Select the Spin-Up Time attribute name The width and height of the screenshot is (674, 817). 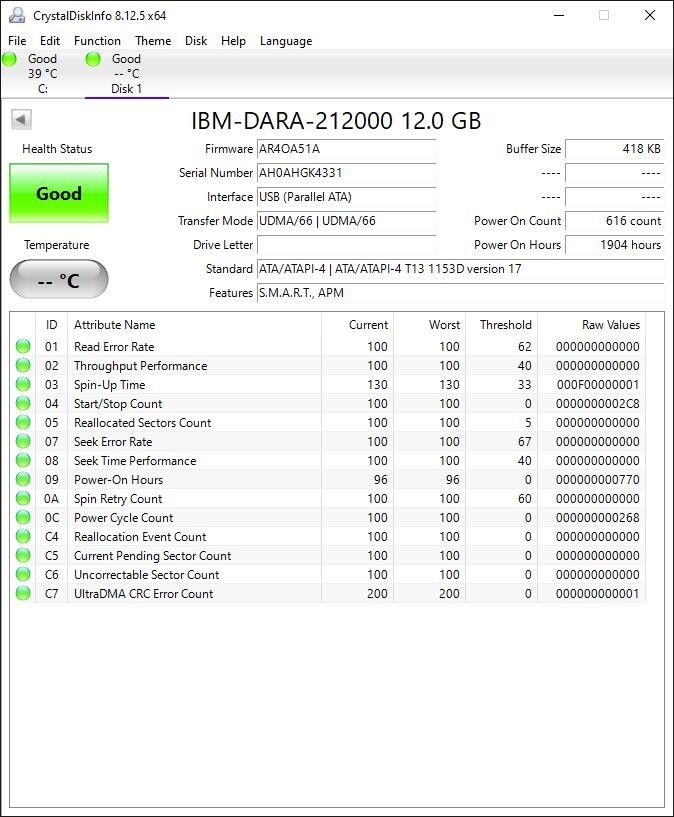pyautogui.click(x=109, y=385)
